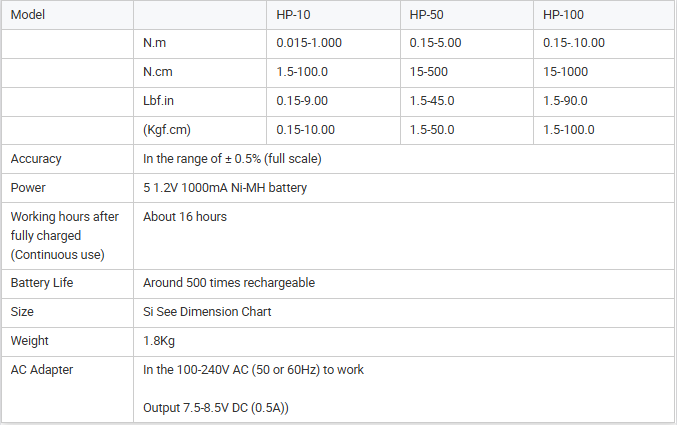Screen dimensions: 677x425
Task: Select the 0.015-1.000 value
Action: click(309, 43)
